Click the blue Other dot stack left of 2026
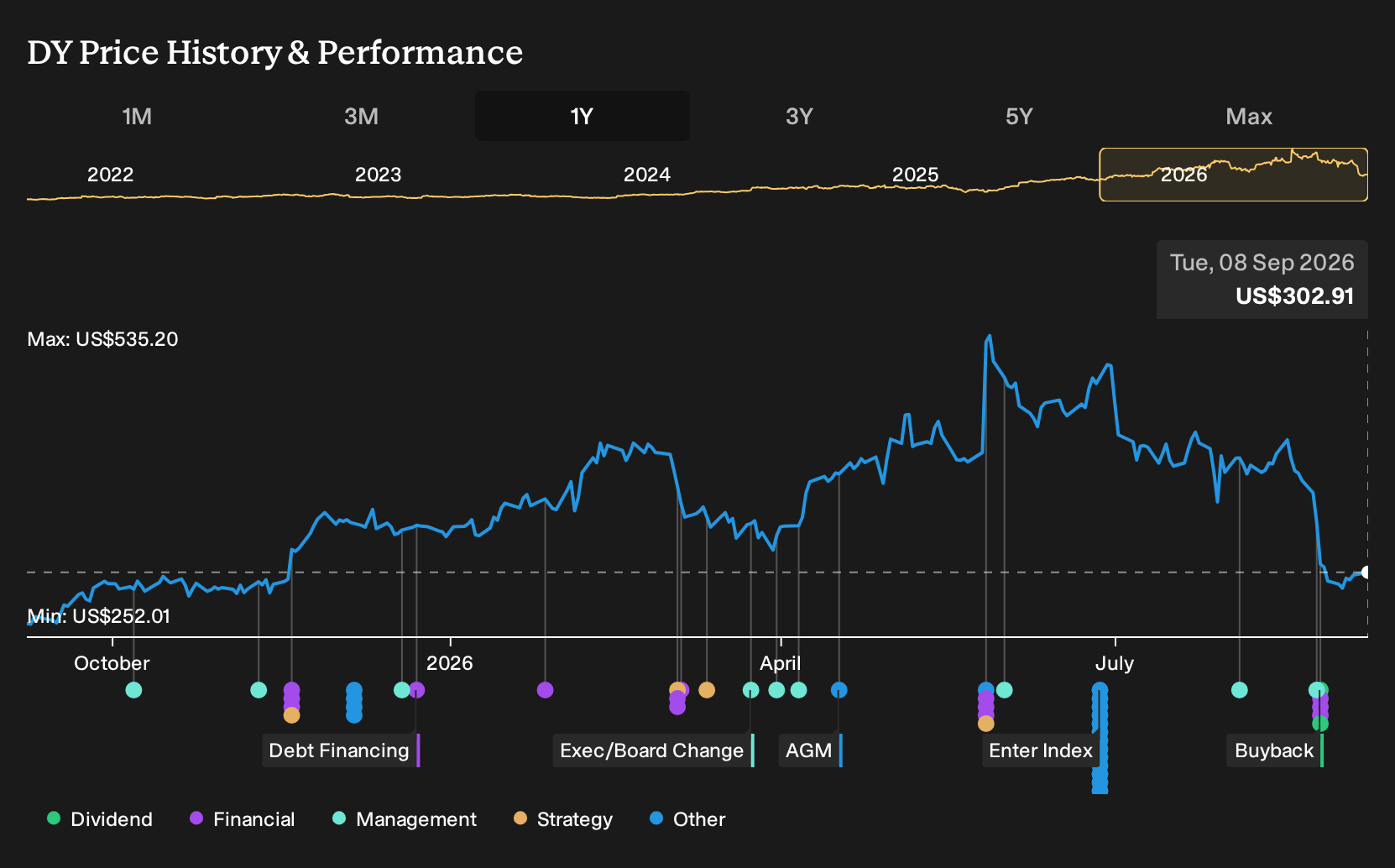 [354, 703]
